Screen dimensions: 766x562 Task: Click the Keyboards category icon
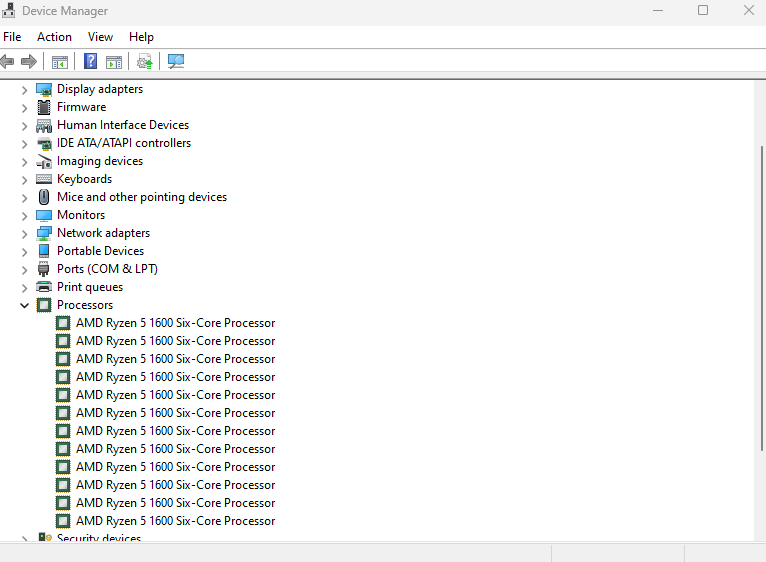pyautogui.click(x=44, y=179)
